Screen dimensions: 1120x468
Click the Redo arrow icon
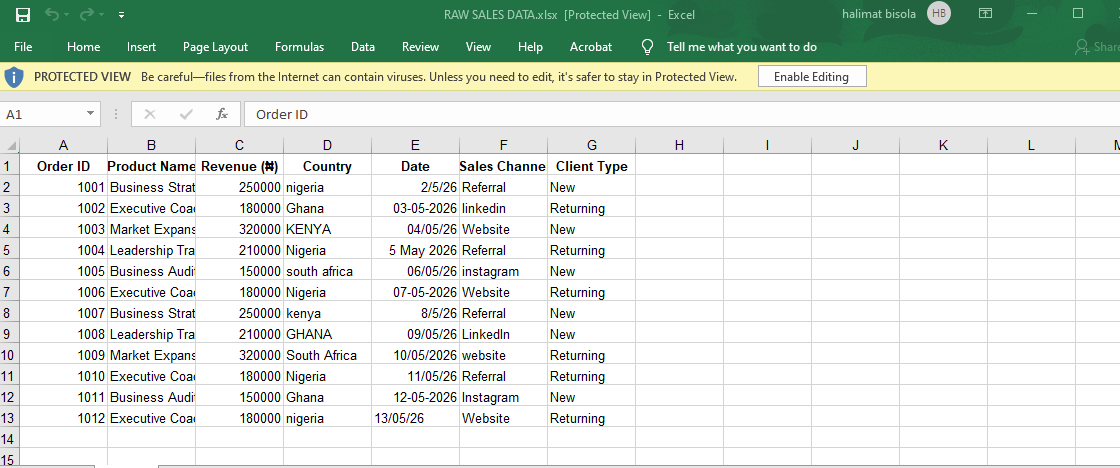[x=86, y=14]
